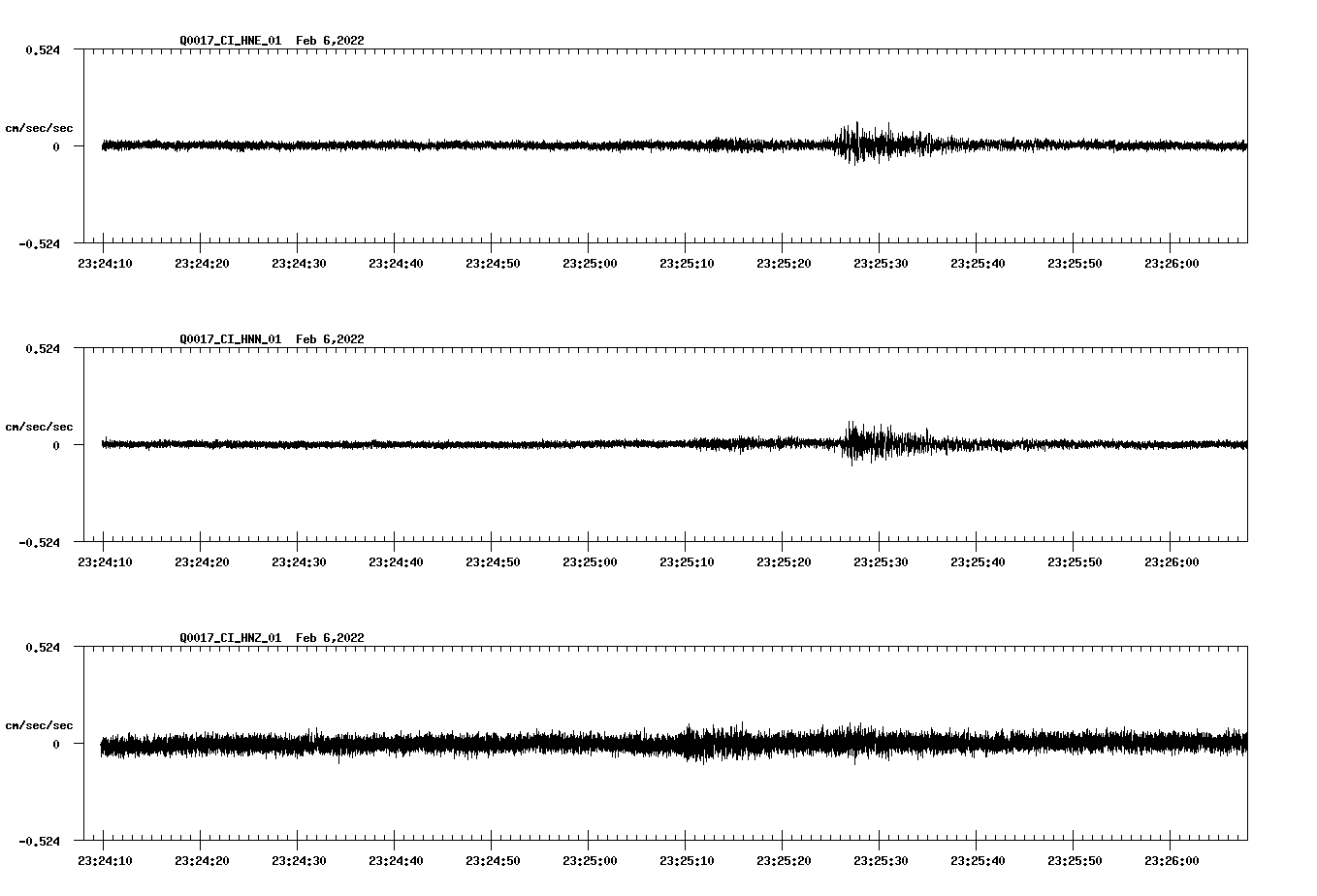Click the 23:24:10 time label under HNN plot

click(105, 562)
